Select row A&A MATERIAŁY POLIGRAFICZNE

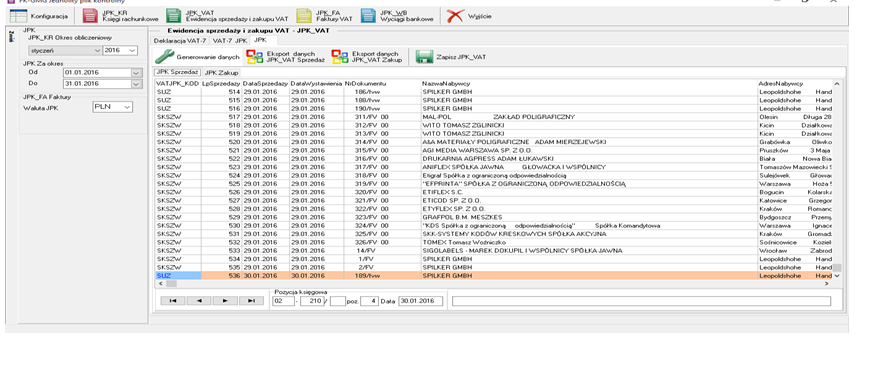tap(494, 142)
